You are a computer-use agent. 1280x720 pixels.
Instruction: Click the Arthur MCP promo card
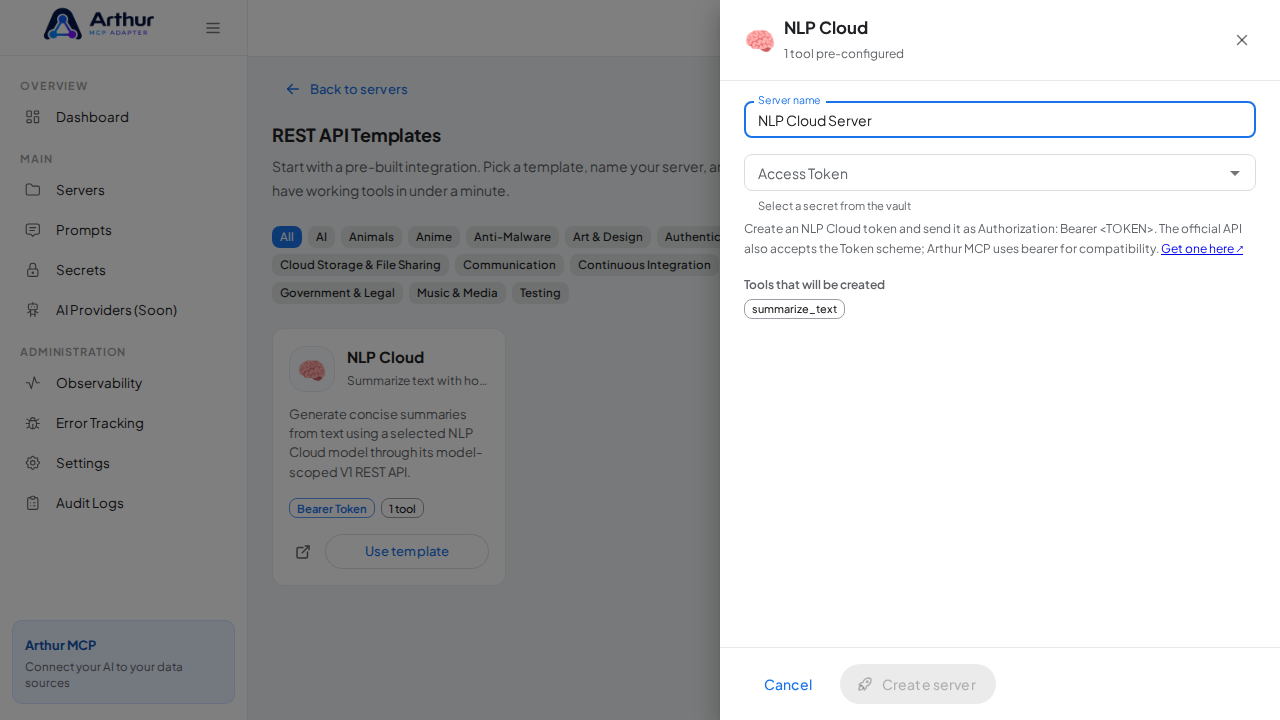tap(123, 662)
